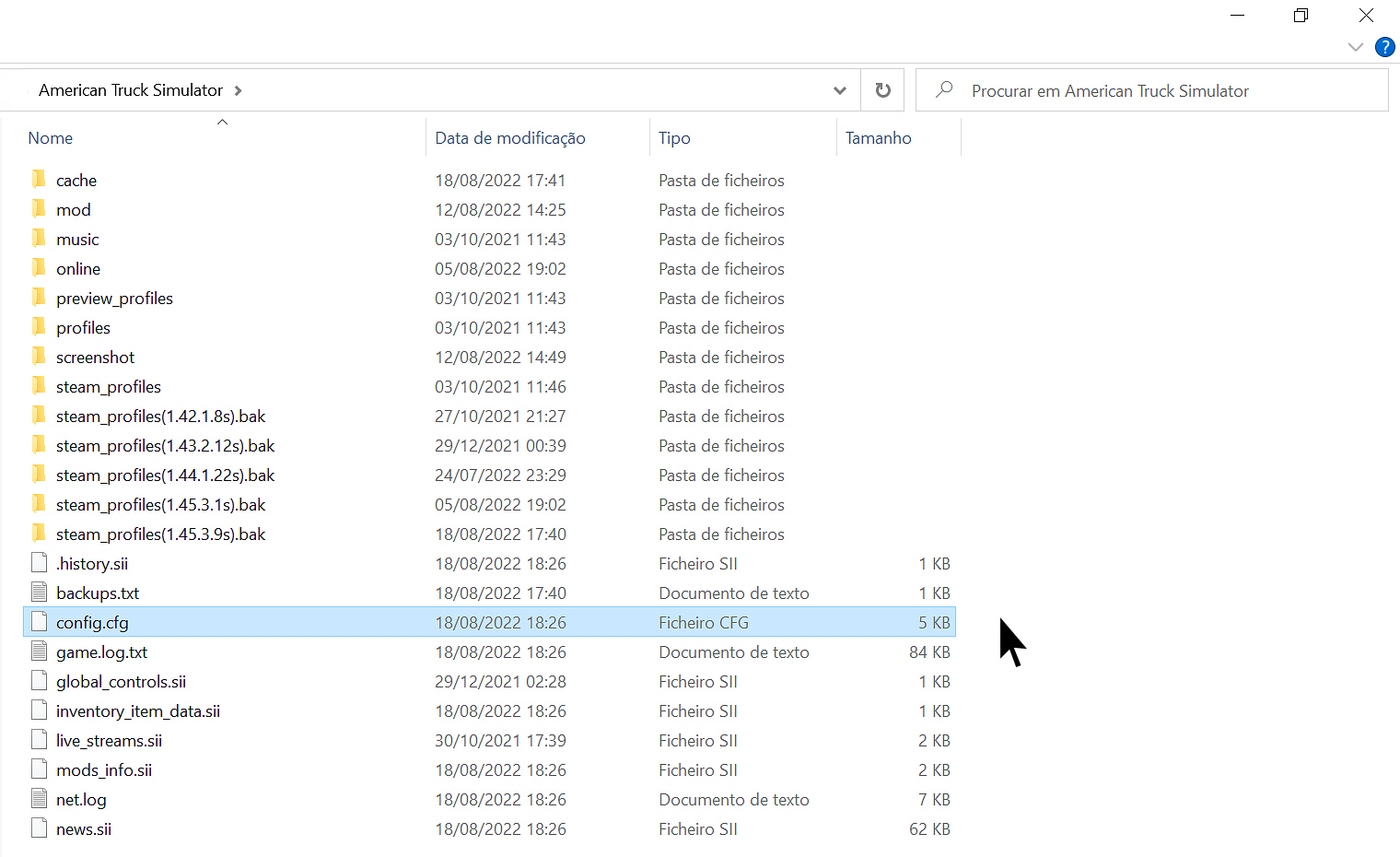1400x857 pixels.
Task: Click the date 27/10/2021 21:27
Action: coord(500,417)
